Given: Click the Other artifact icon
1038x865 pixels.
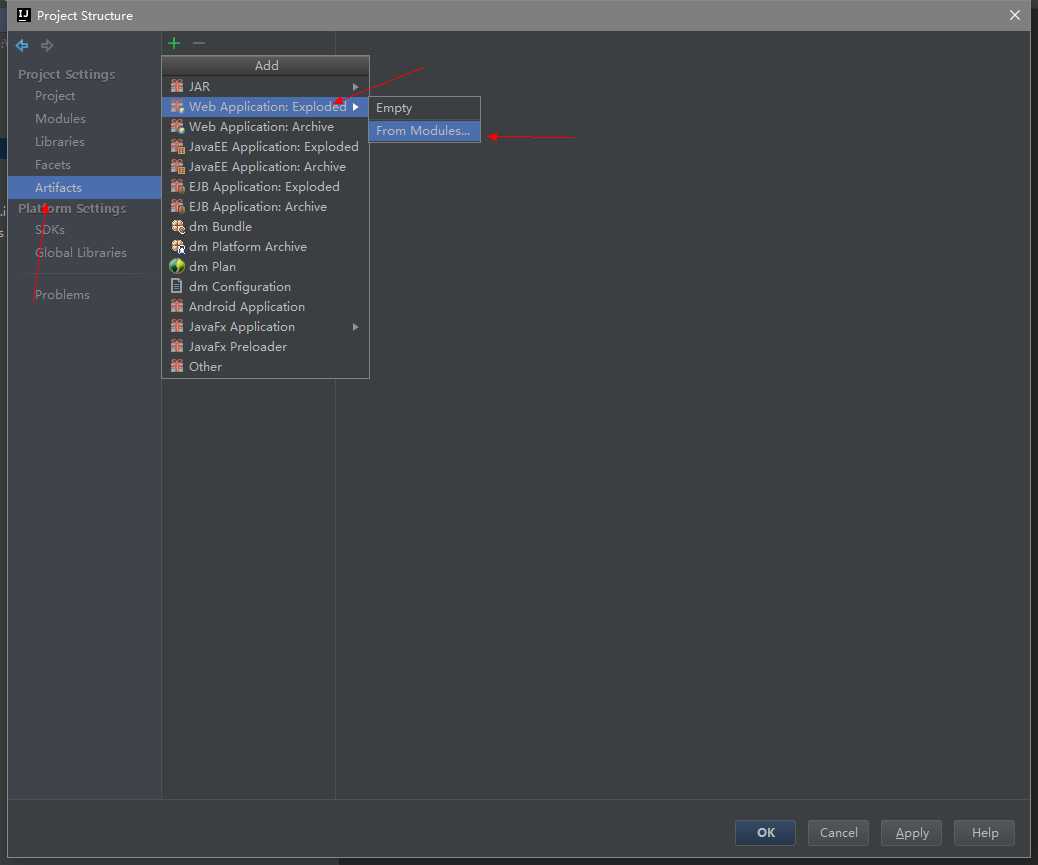Looking at the screenshot, I should (x=177, y=366).
